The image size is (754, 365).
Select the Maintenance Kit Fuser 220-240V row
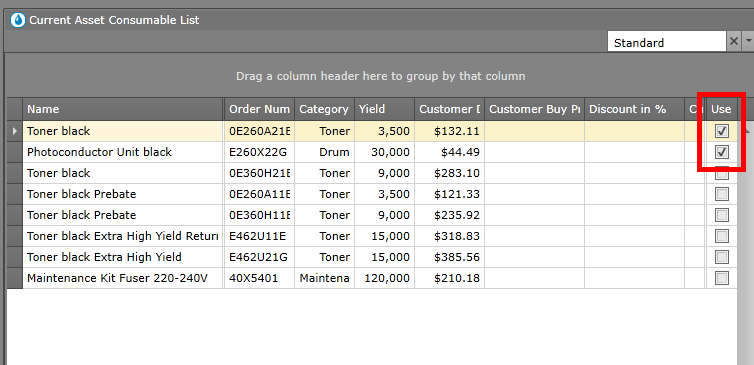pos(372,278)
